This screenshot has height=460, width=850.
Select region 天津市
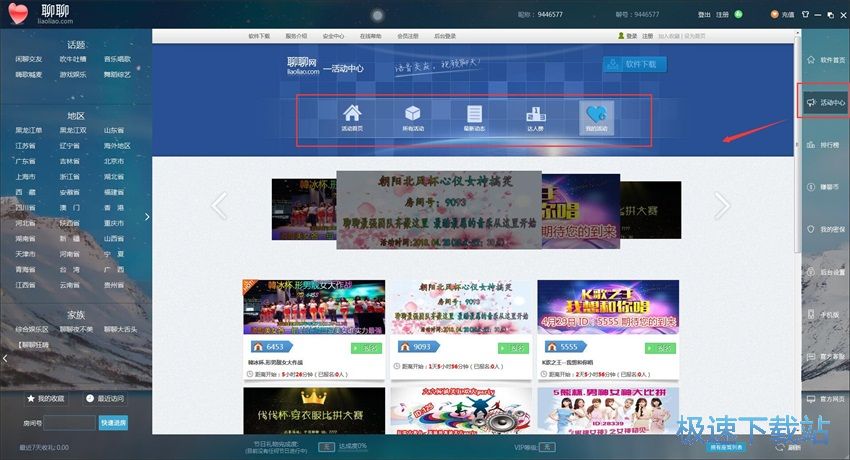tap(25, 254)
